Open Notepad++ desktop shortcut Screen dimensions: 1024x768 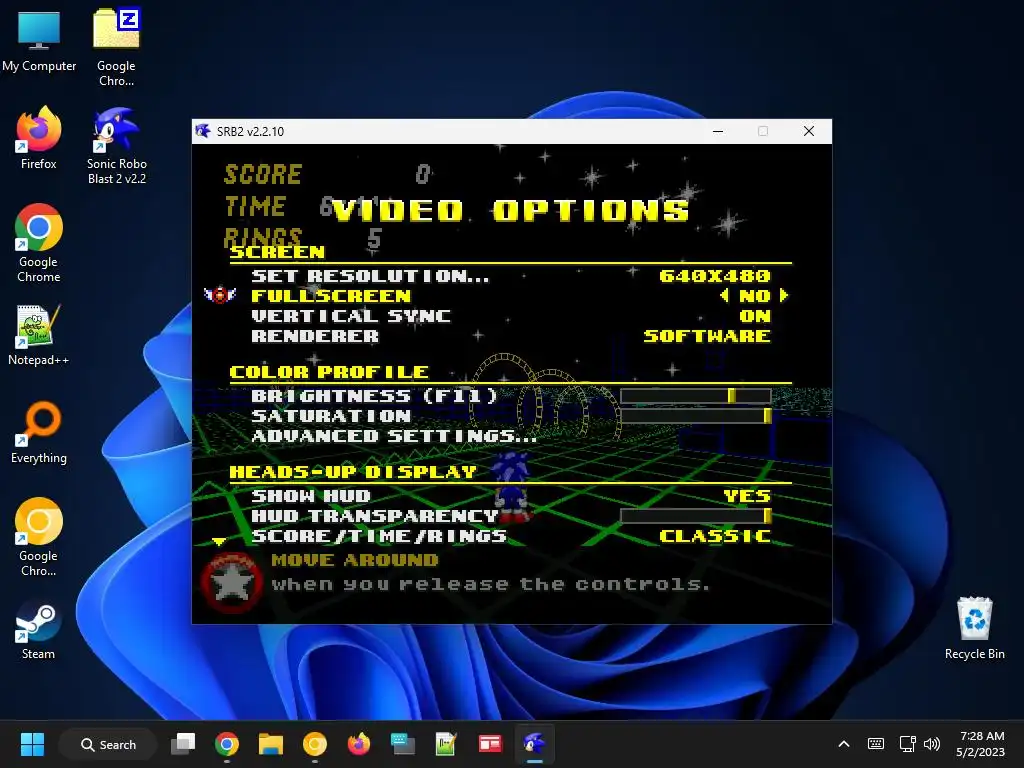pos(39,334)
